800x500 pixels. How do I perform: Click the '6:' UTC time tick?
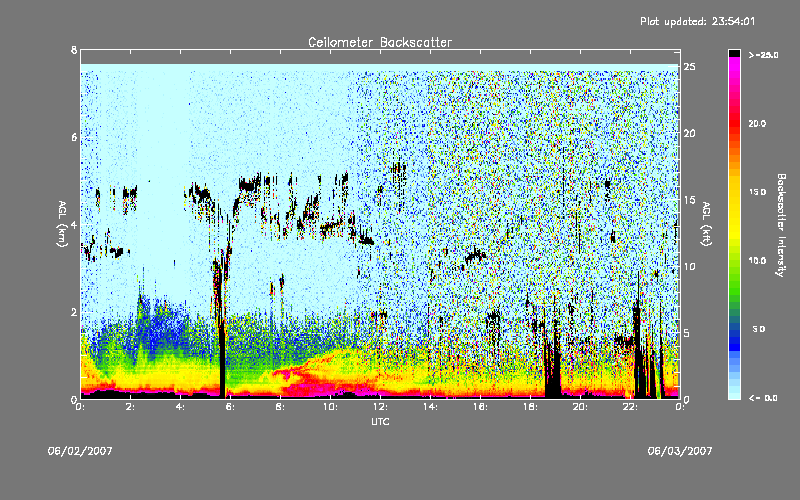[231, 407]
